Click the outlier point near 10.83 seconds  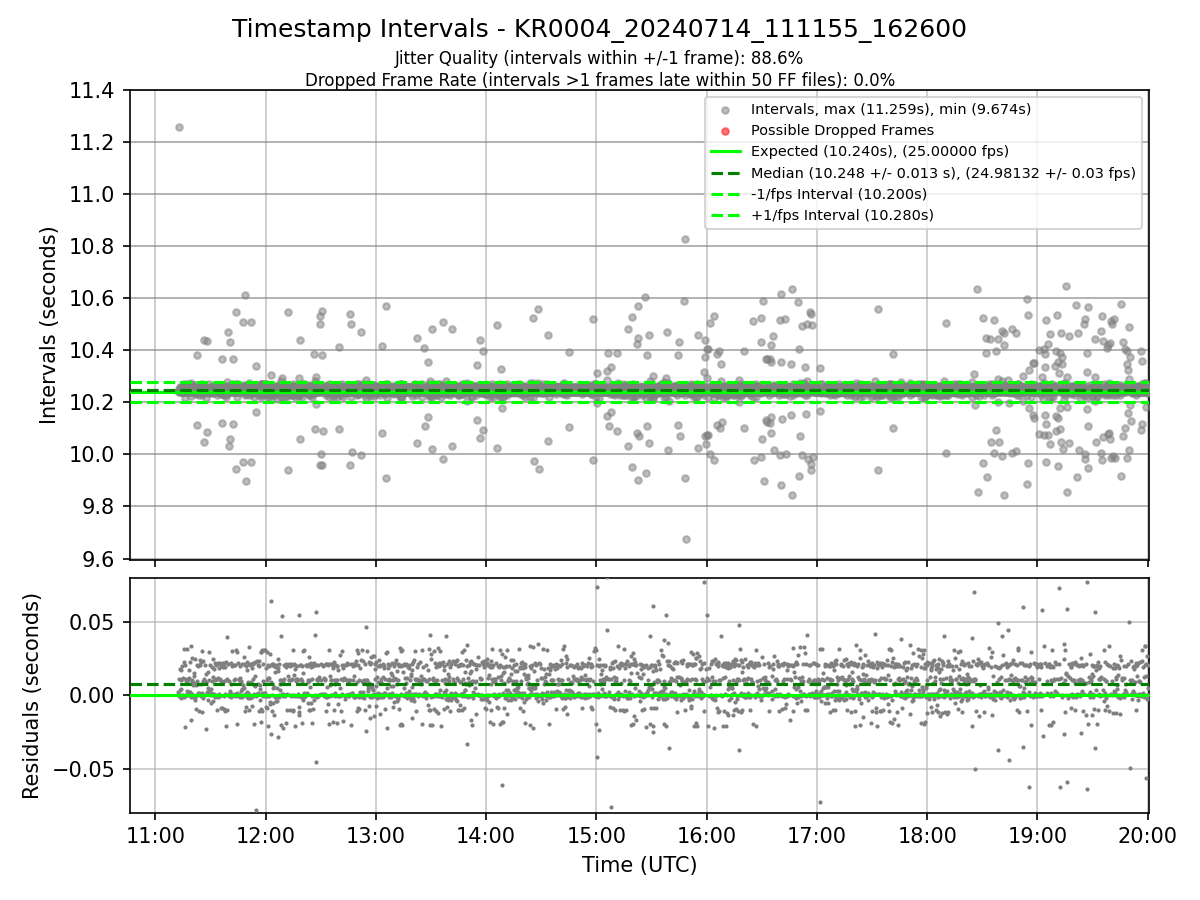point(685,239)
